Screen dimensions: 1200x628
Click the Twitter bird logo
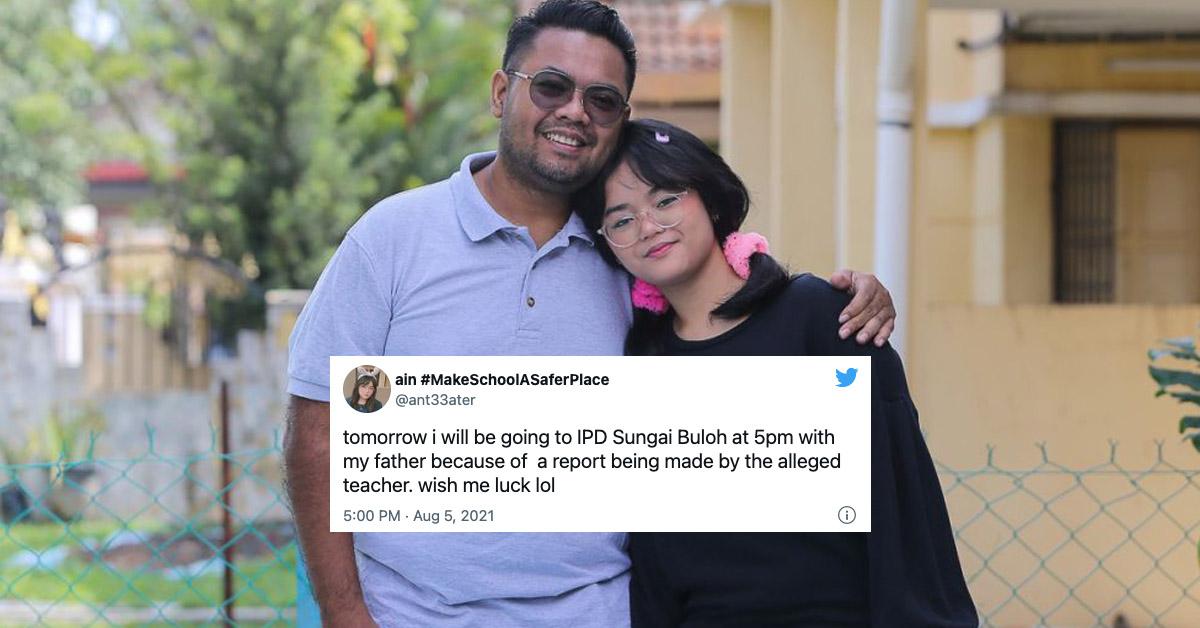tap(846, 377)
